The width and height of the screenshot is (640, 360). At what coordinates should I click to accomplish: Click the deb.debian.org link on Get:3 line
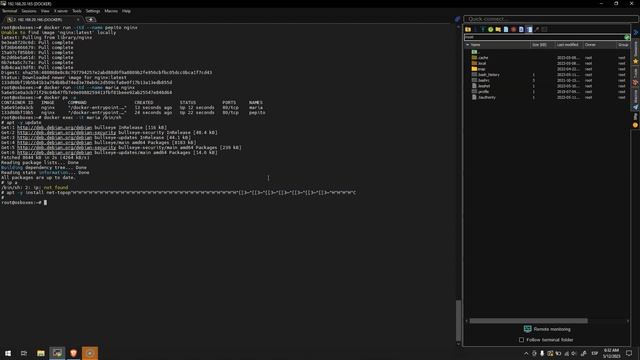55,138
